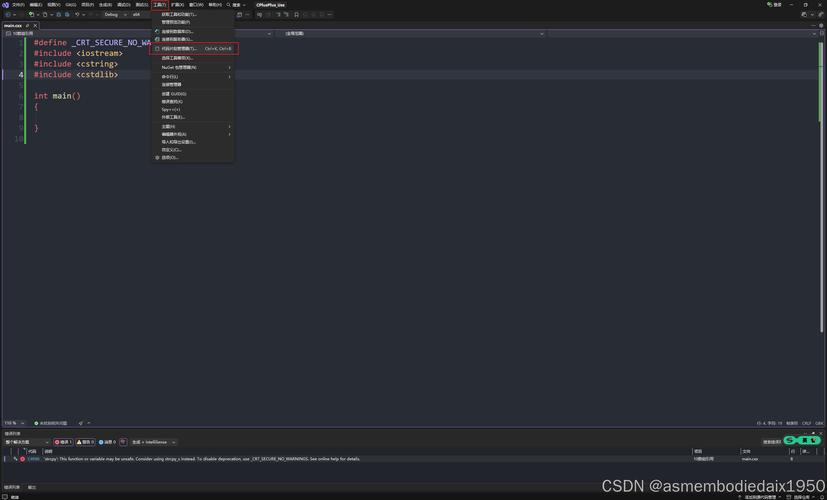Open the Git menu

[71, 5]
